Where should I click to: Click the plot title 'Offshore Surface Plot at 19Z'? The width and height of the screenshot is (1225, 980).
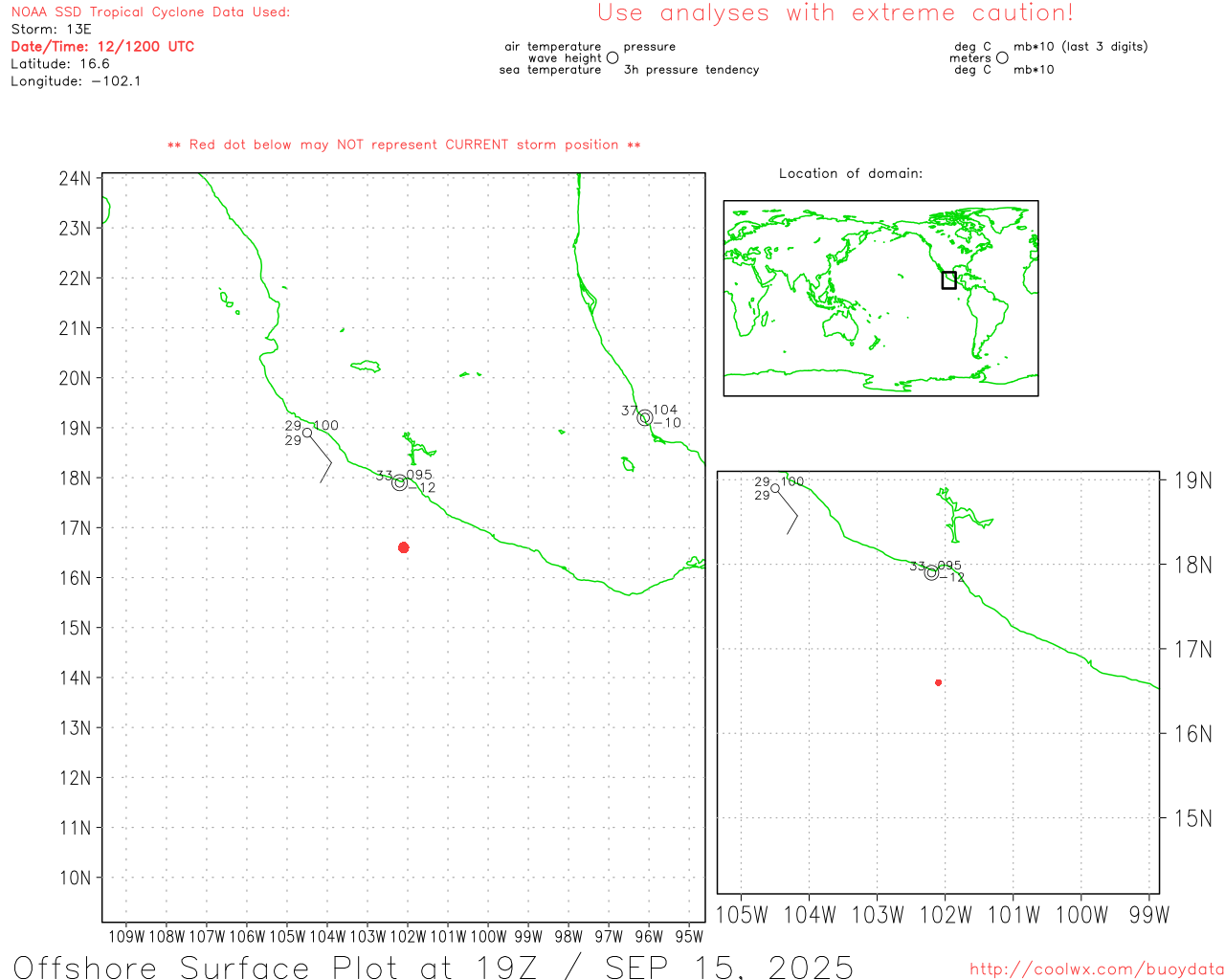pos(276,967)
